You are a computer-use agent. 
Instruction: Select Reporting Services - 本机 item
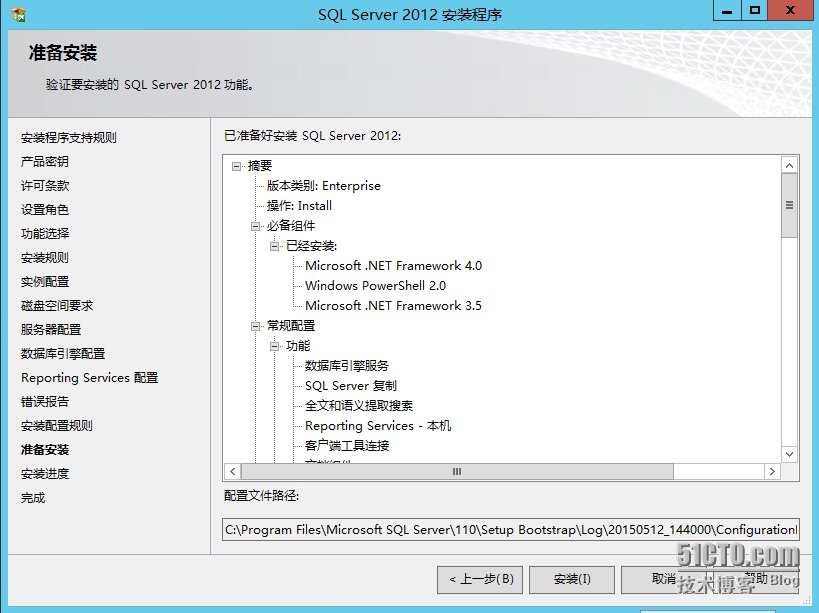[378, 426]
